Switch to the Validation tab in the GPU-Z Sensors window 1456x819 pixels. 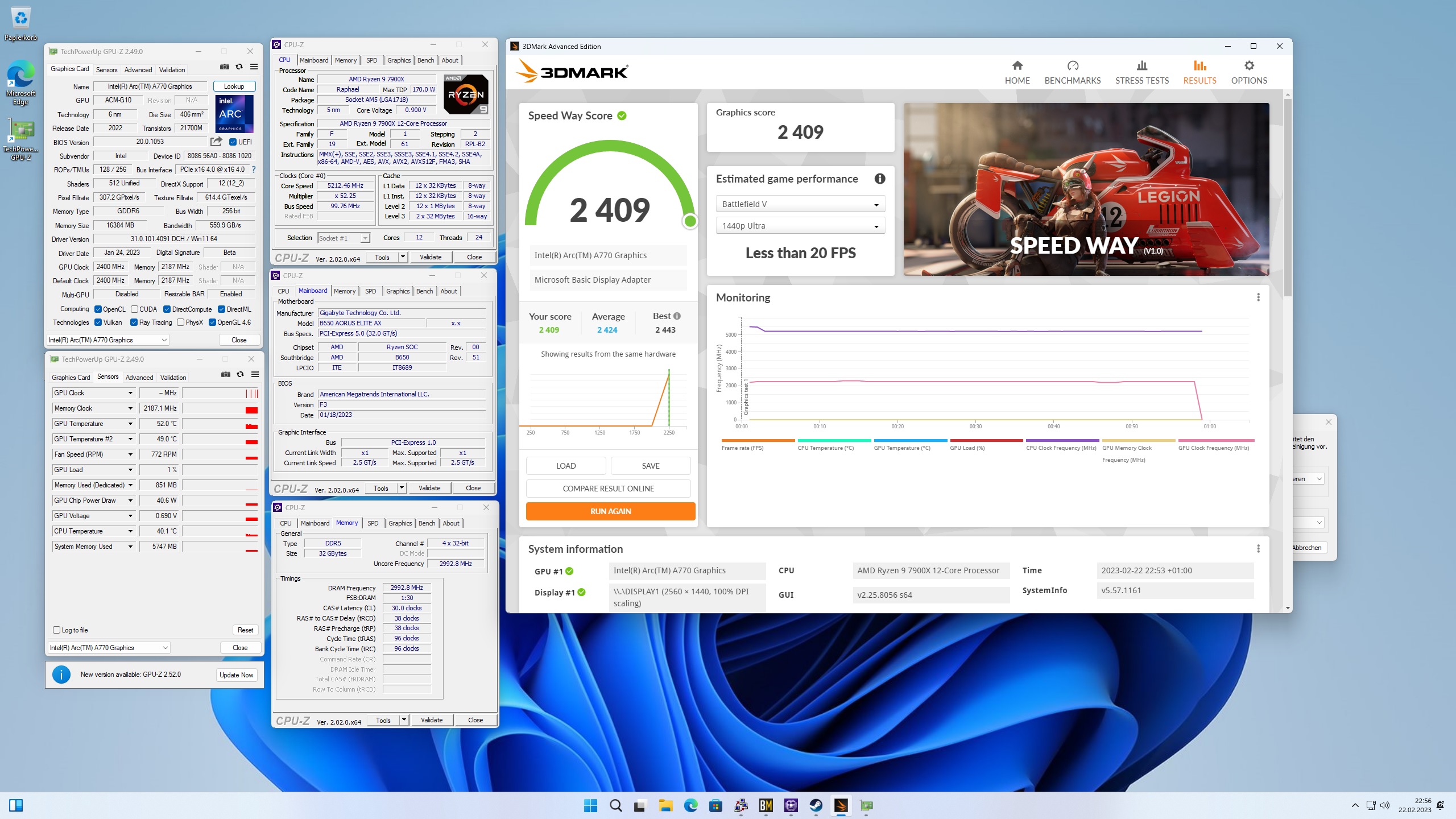(x=173, y=378)
